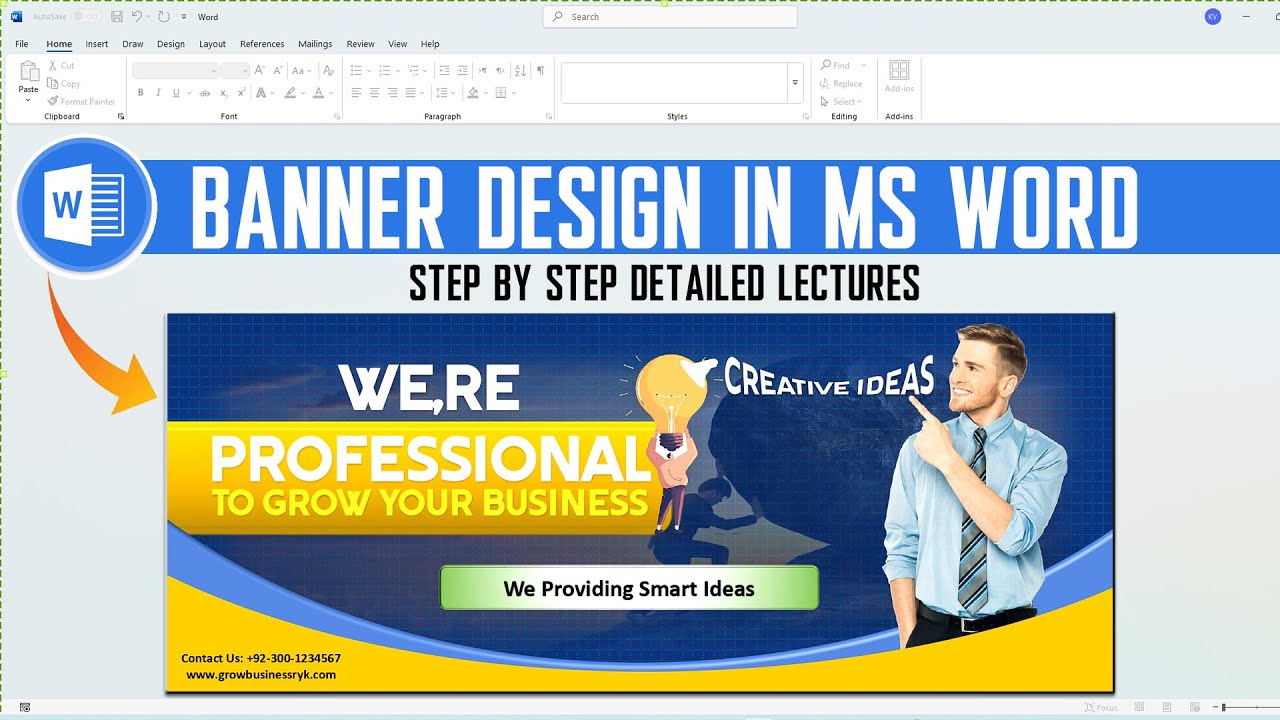This screenshot has width=1280, height=720.
Task: Switch to the Design tab
Action: [x=171, y=44]
